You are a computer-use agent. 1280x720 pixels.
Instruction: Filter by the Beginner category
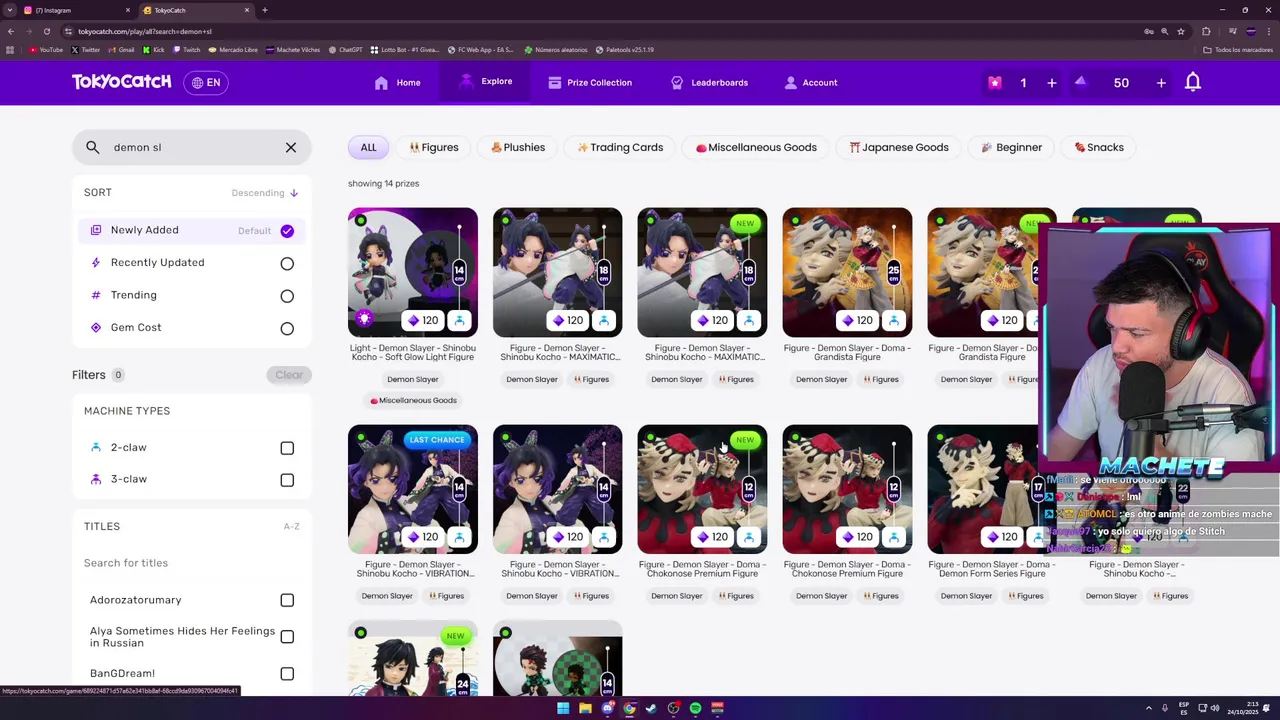click(x=1011, y=147)
